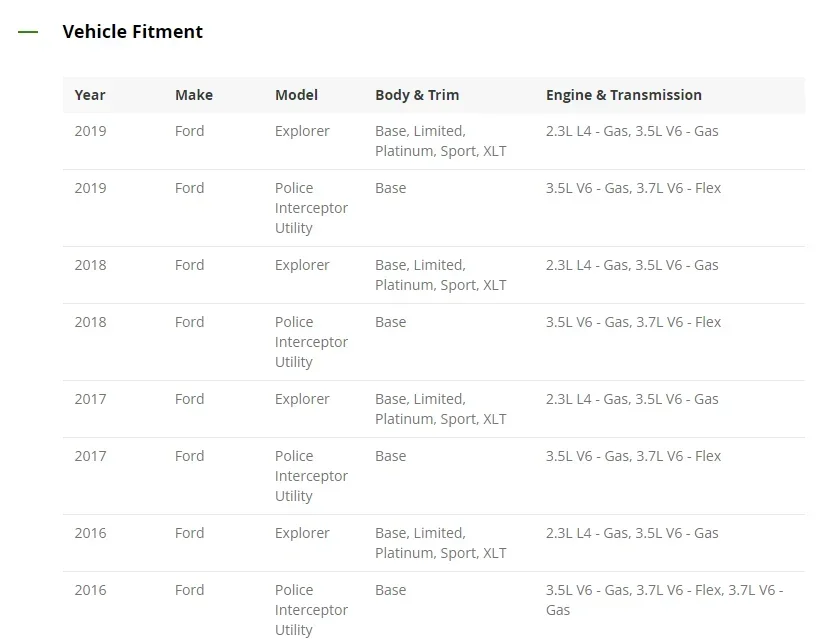Click the Base trim in the 2017 Police Interceptor row
The height and width of the screenshot is (640, 825).
(x=391, y=456)
